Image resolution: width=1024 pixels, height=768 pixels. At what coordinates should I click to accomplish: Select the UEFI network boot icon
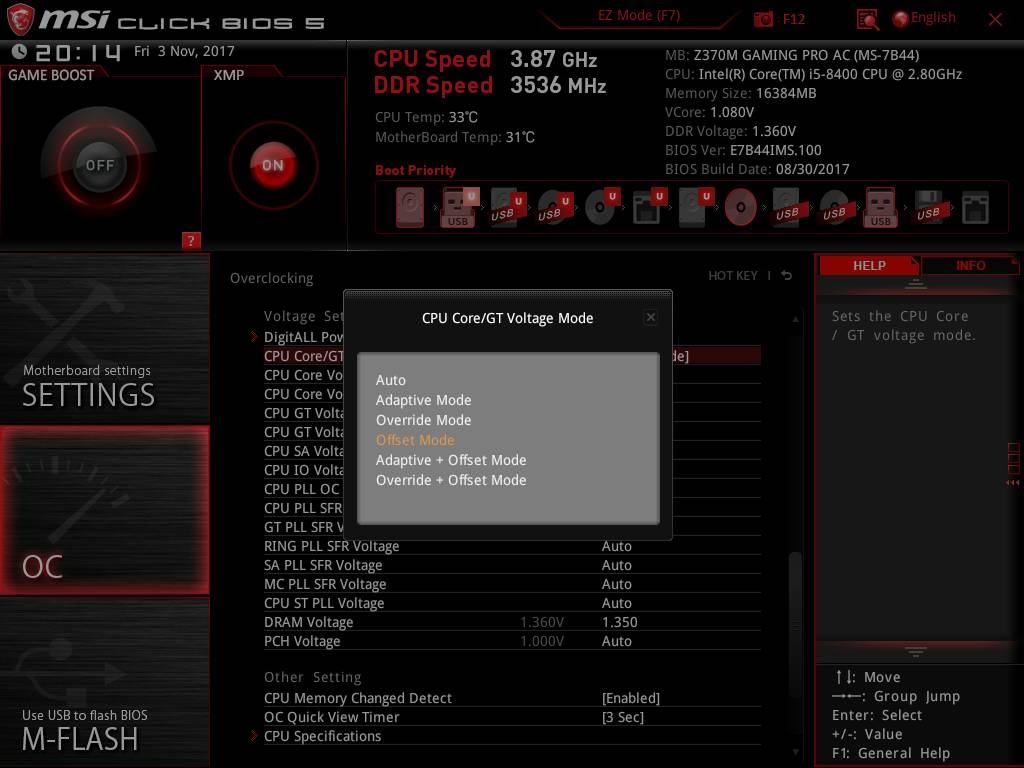coord(648,207)
